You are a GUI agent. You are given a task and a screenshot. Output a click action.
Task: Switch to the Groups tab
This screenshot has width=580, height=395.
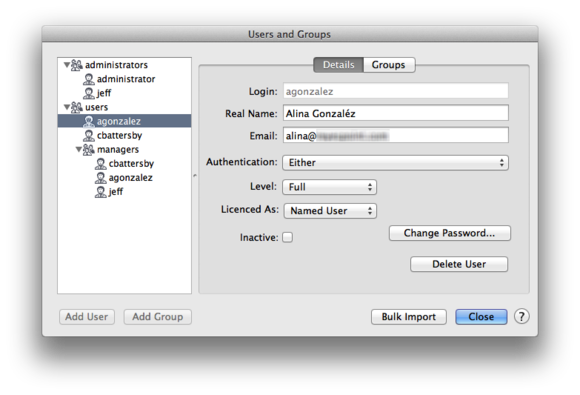click(389, 65)
